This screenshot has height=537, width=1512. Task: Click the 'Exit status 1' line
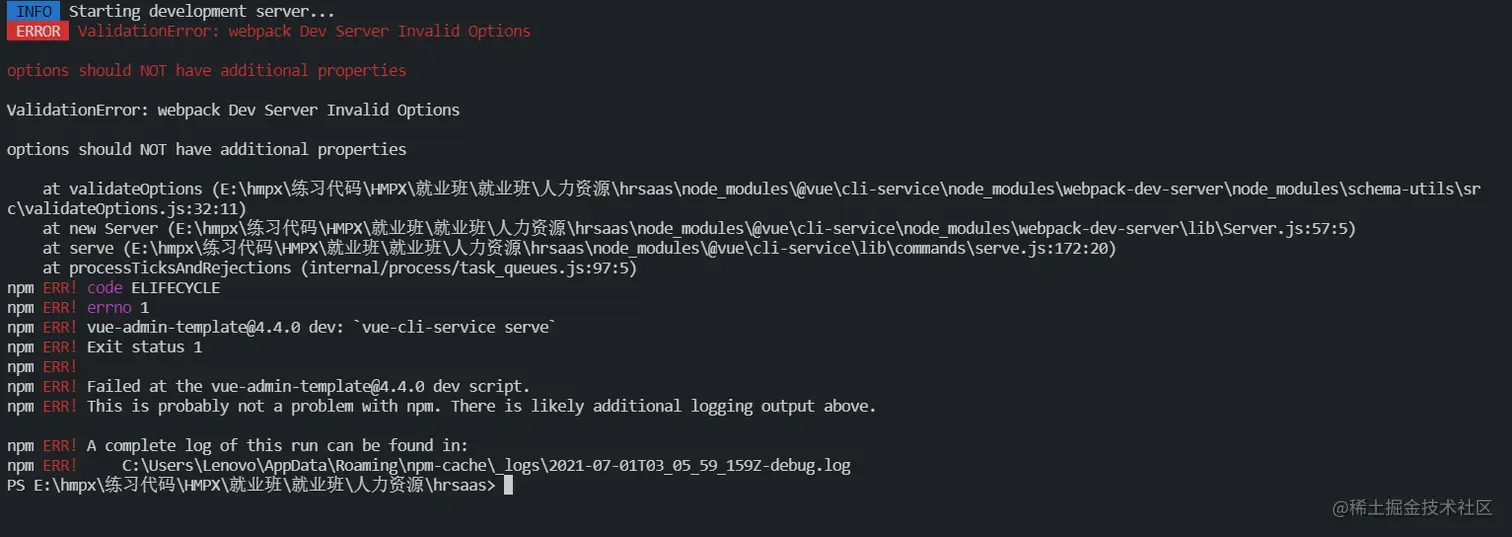[144, 347]
